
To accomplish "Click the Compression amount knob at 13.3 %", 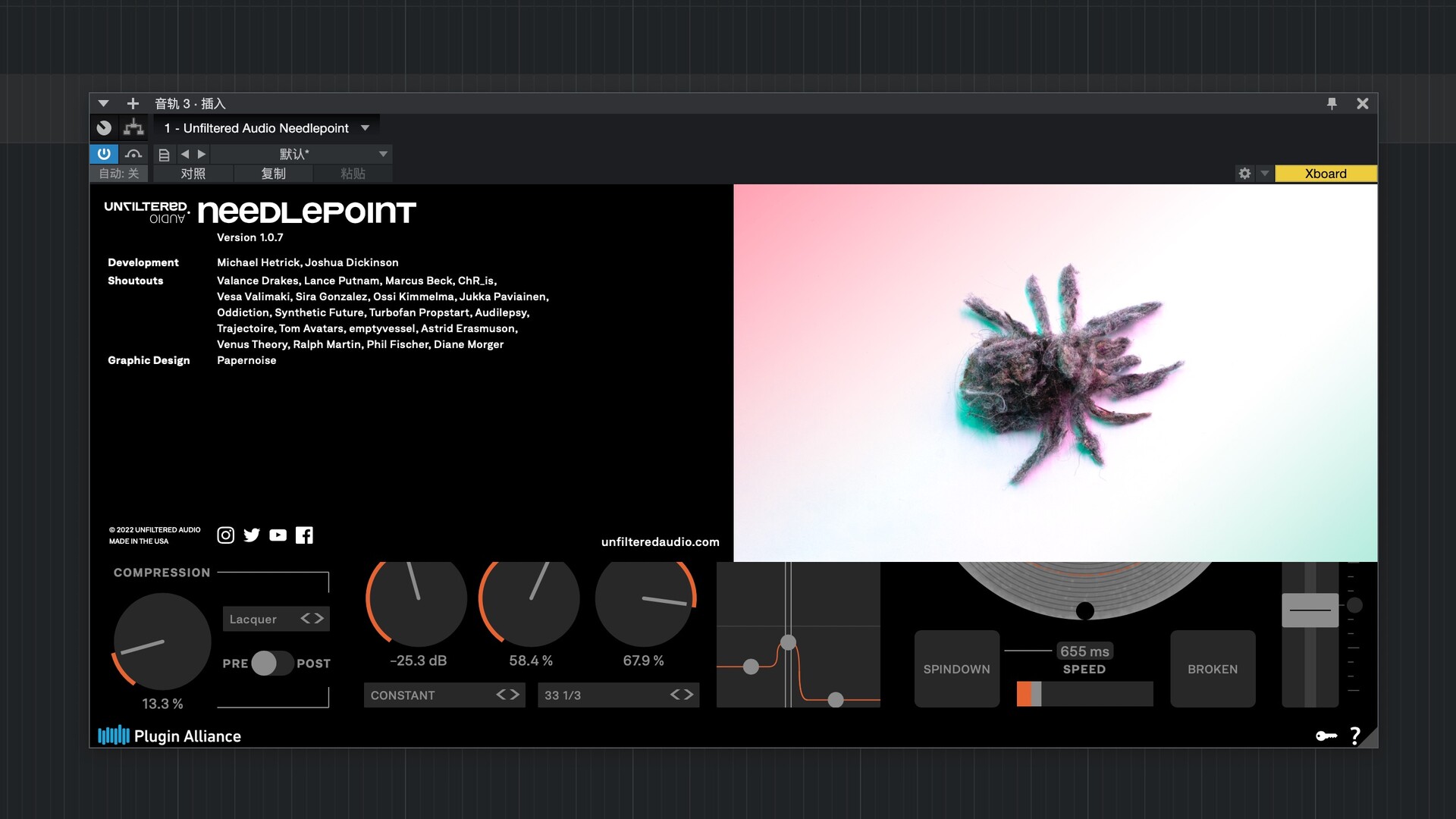I will point(162,642).
